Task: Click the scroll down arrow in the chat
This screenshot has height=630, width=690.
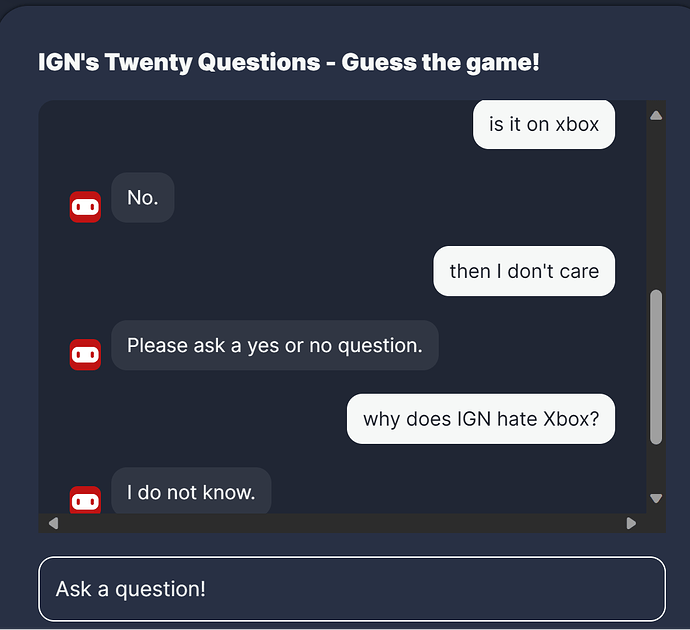Action: point(656,498)
